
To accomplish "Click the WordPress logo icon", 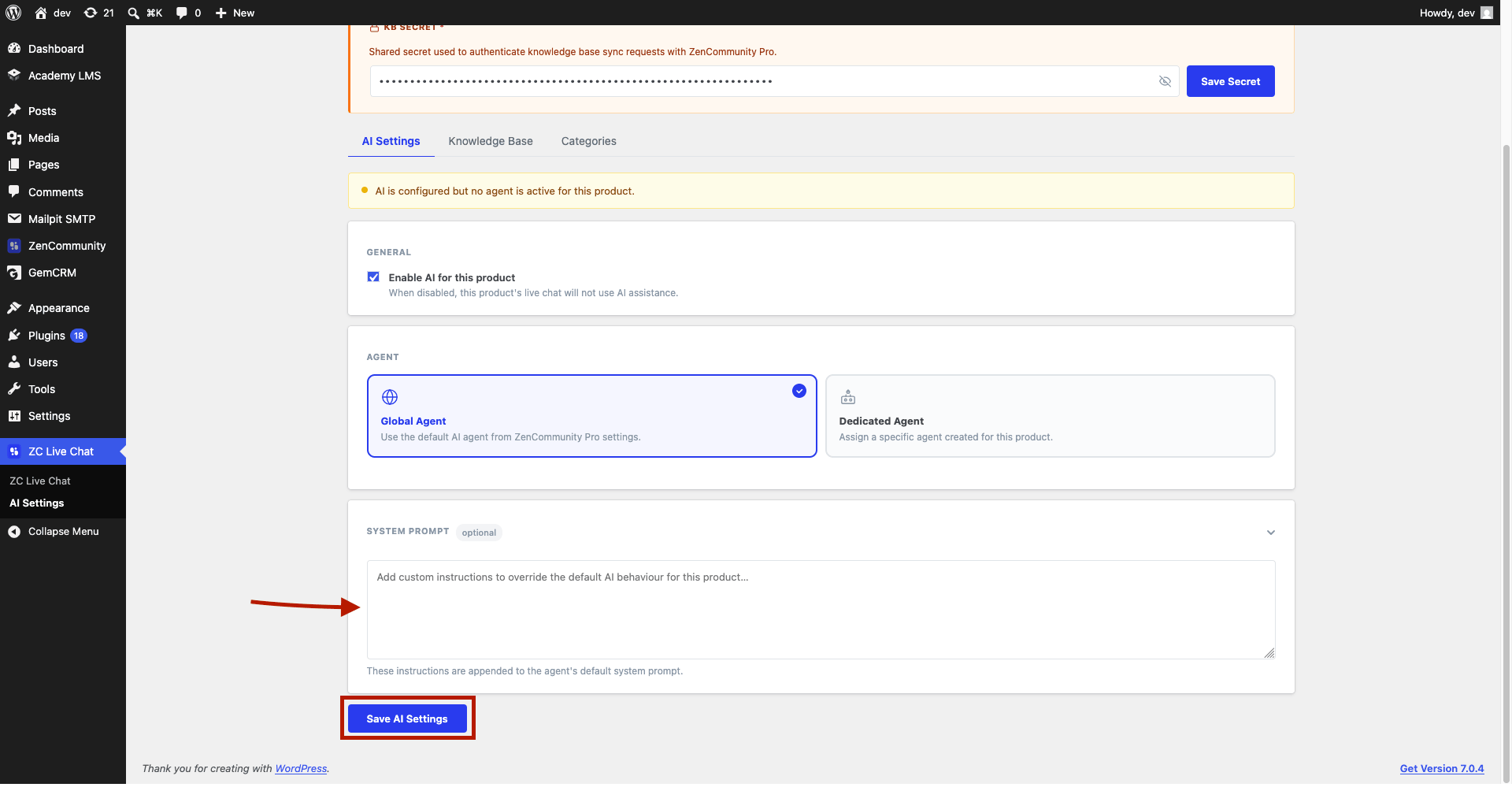I will tap(13, 13).
